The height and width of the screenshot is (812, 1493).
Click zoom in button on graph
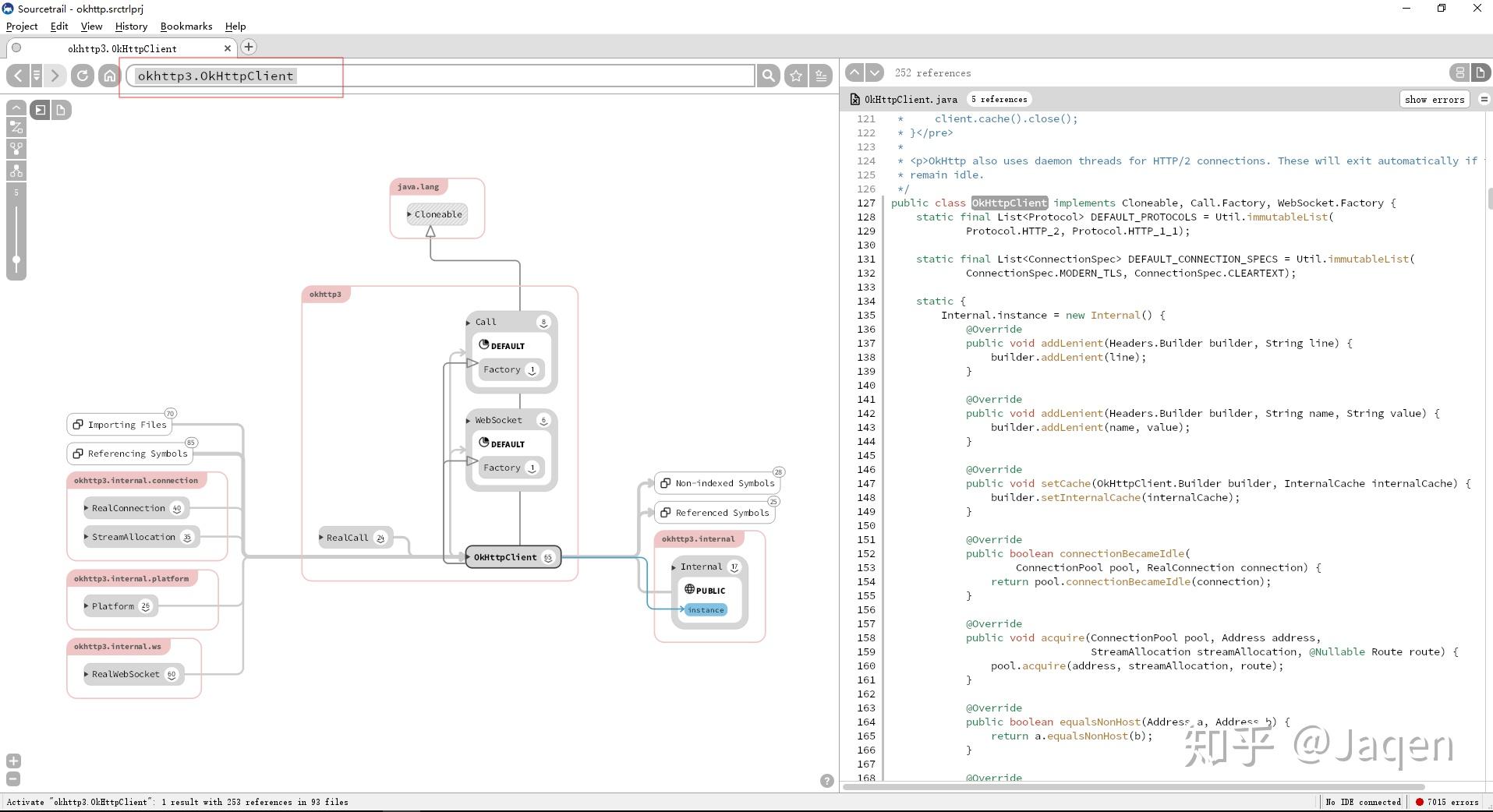(13, 761)
